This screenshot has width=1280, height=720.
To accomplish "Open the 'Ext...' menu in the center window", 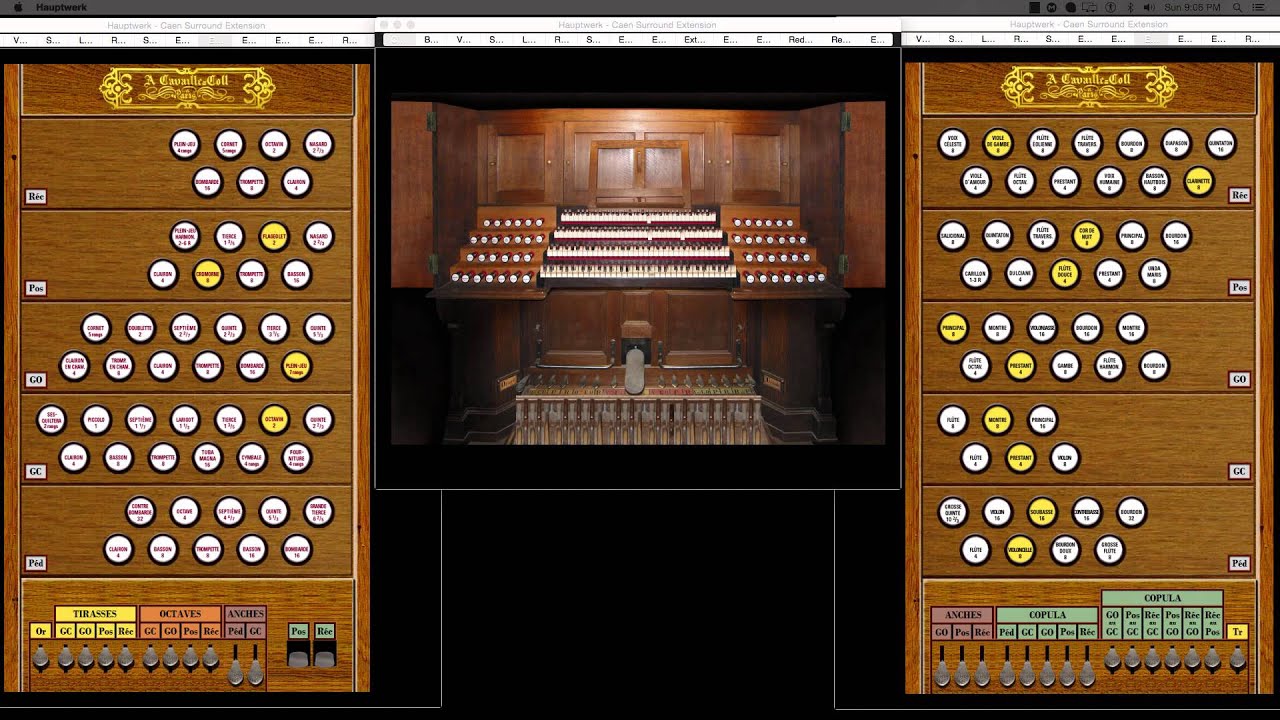I will coord(694,40).
